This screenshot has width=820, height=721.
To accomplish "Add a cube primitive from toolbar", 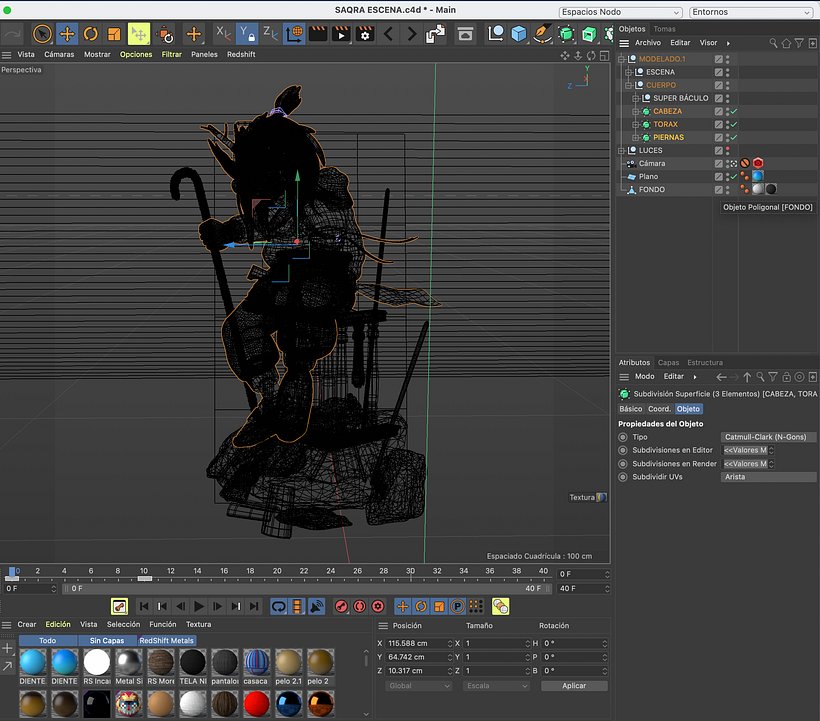I will point(518,35).
